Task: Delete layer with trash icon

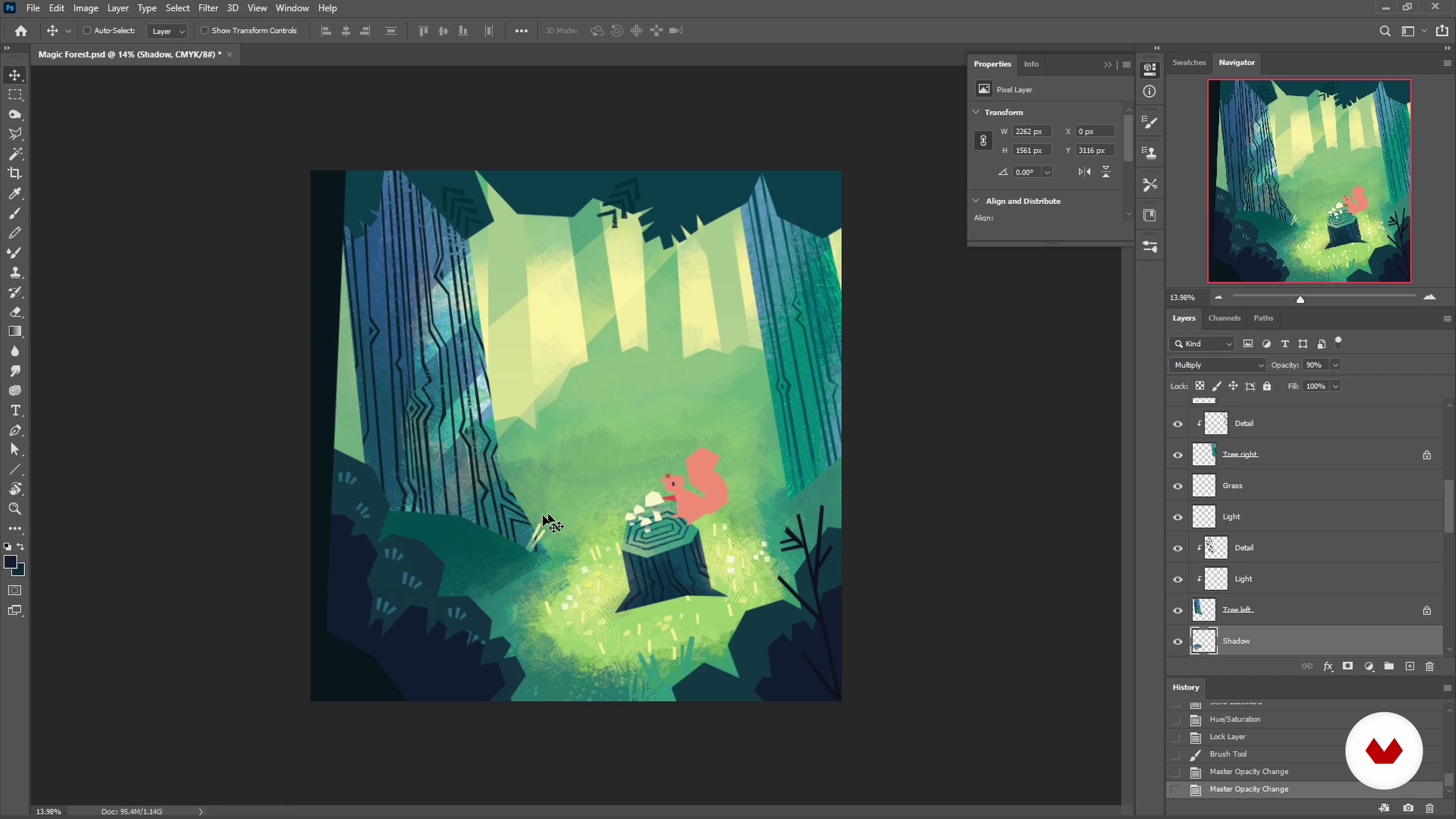Action: (x=1429, y=667)
